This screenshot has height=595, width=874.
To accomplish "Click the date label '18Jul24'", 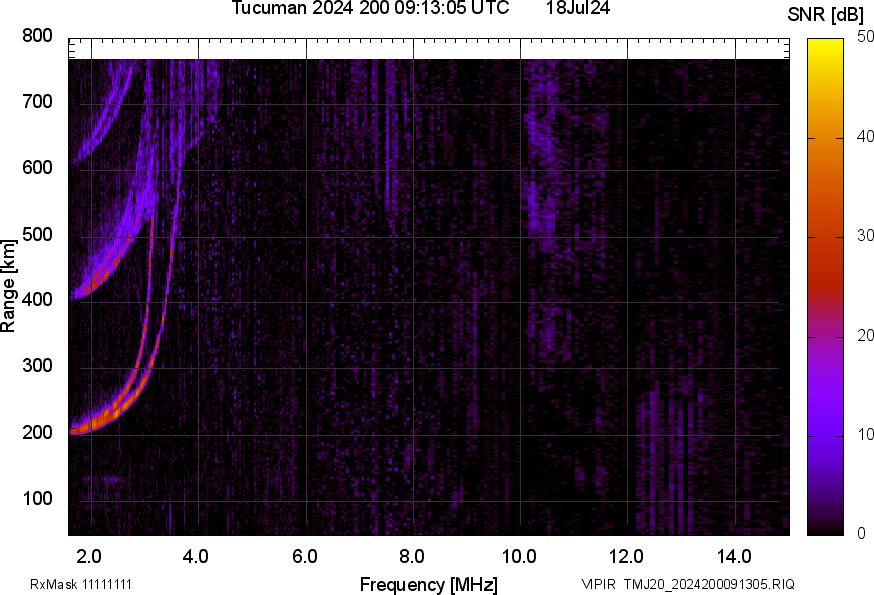I will tap(577, 8).
